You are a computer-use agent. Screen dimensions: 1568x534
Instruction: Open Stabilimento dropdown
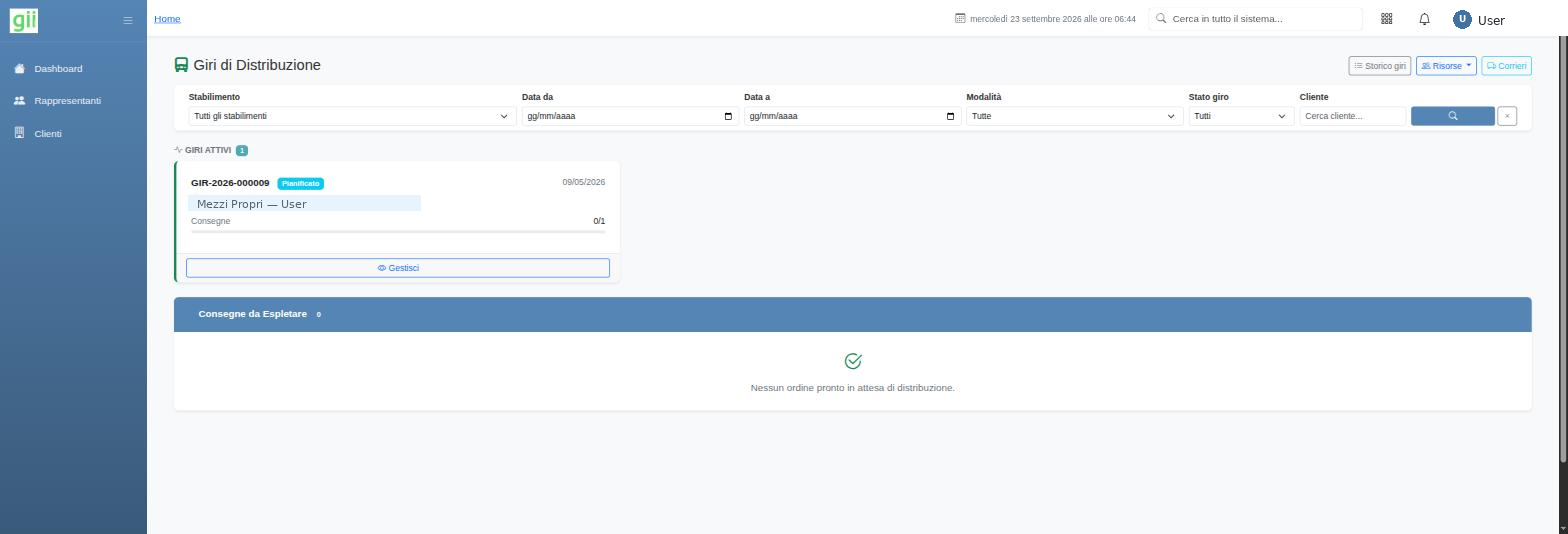[352, 116]
